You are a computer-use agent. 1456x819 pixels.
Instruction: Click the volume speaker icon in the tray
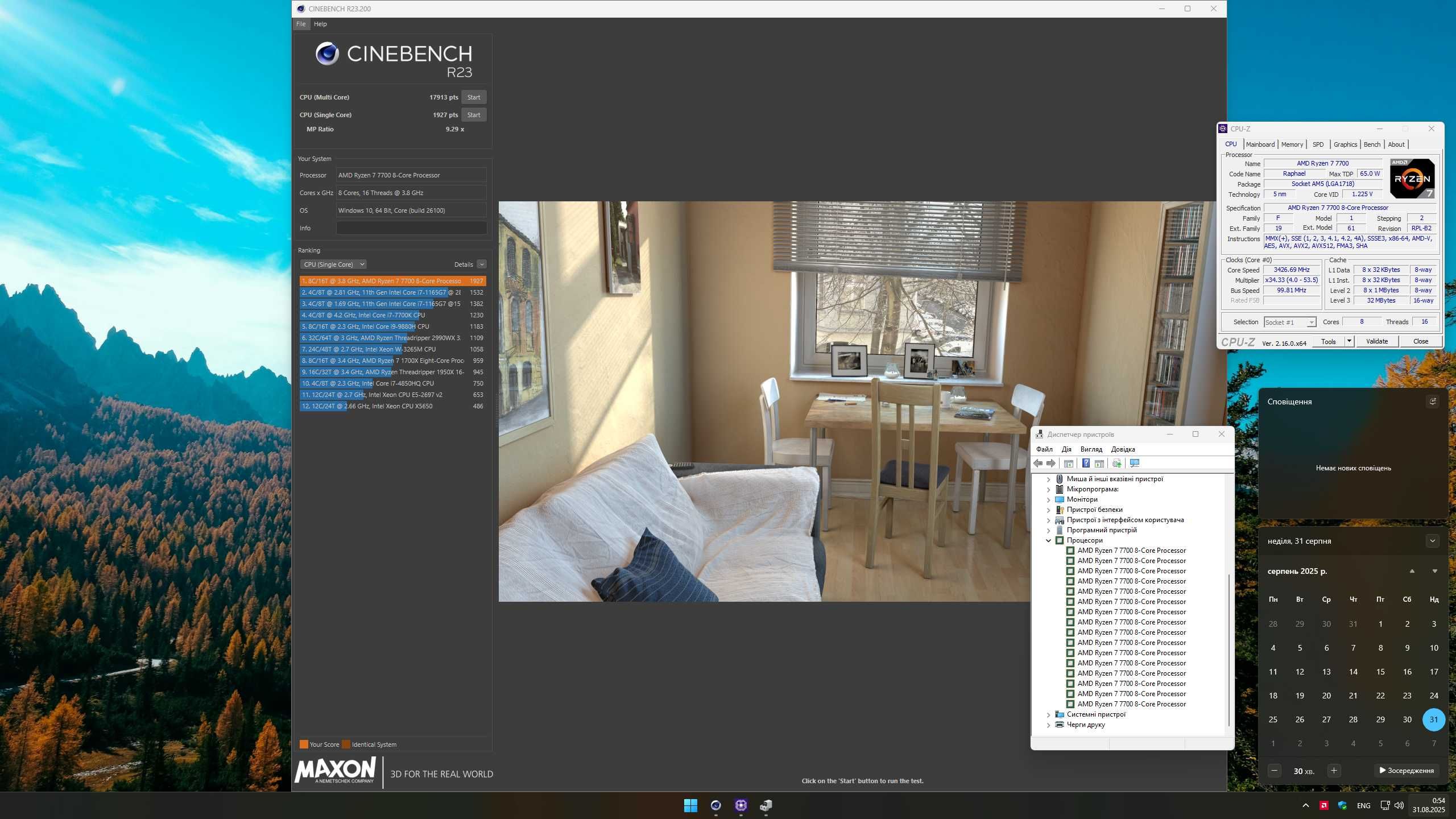[x=1399, y=805]
